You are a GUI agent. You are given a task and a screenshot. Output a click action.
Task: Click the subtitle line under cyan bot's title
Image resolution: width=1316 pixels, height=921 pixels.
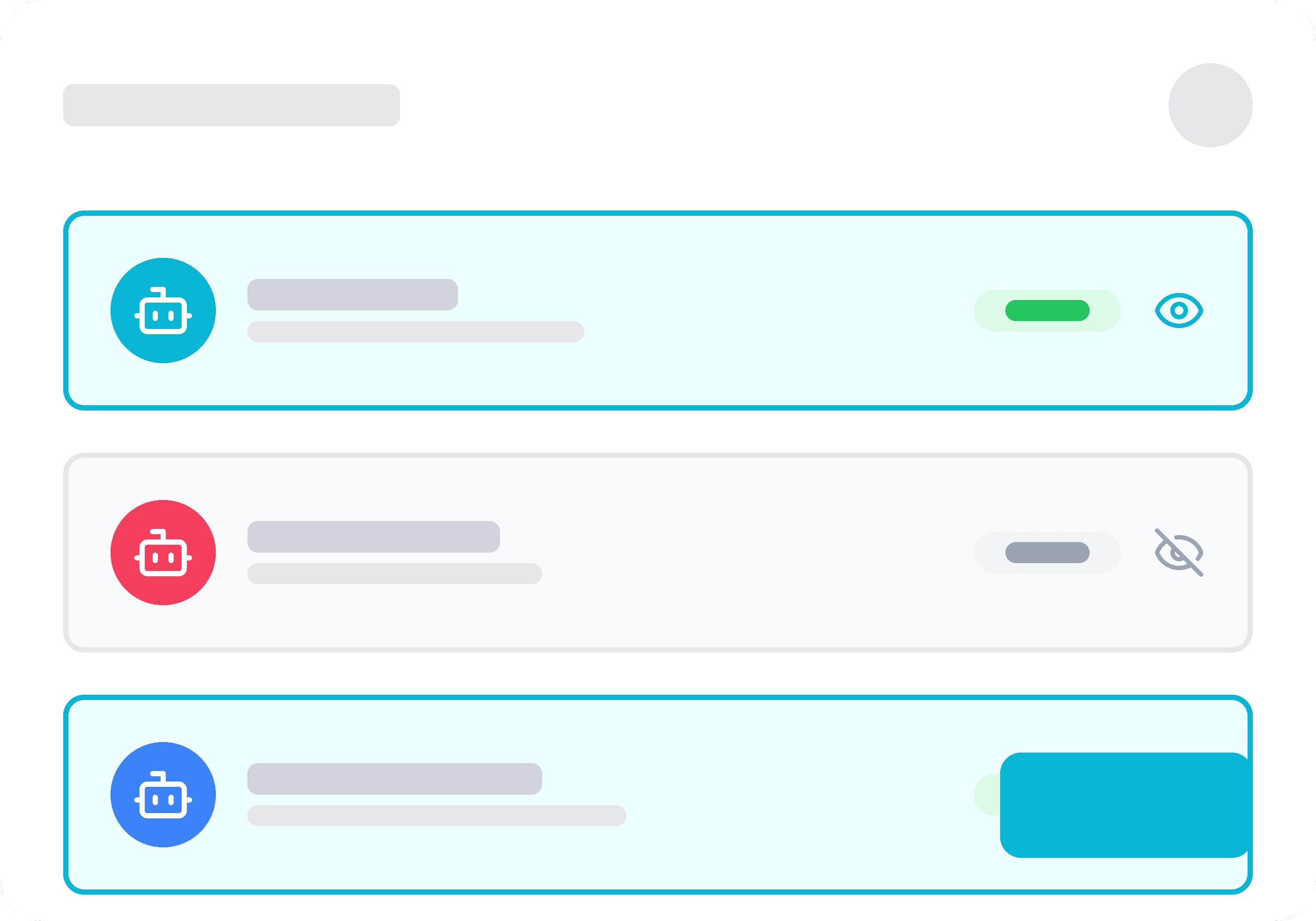point(415,331)
